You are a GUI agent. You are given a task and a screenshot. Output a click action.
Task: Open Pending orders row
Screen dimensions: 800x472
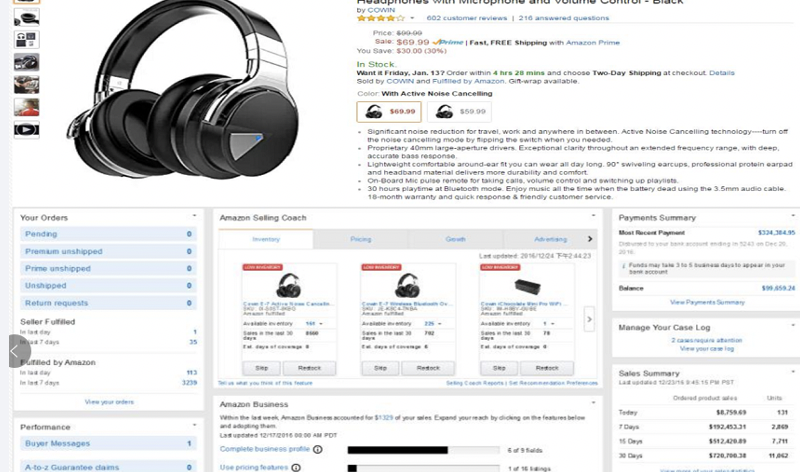[108, 234]
